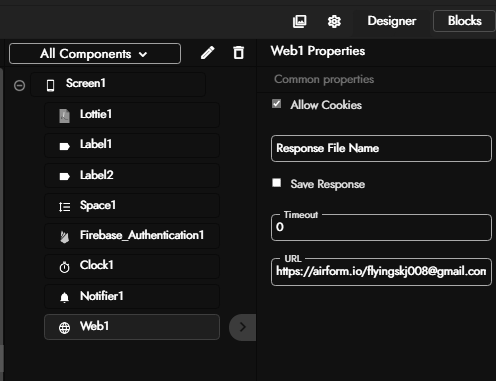The height and width of the screenshot is (381, 496).
Task: Select the Notifier1 component
Action: pyautogui.click(x=132, y=296)
